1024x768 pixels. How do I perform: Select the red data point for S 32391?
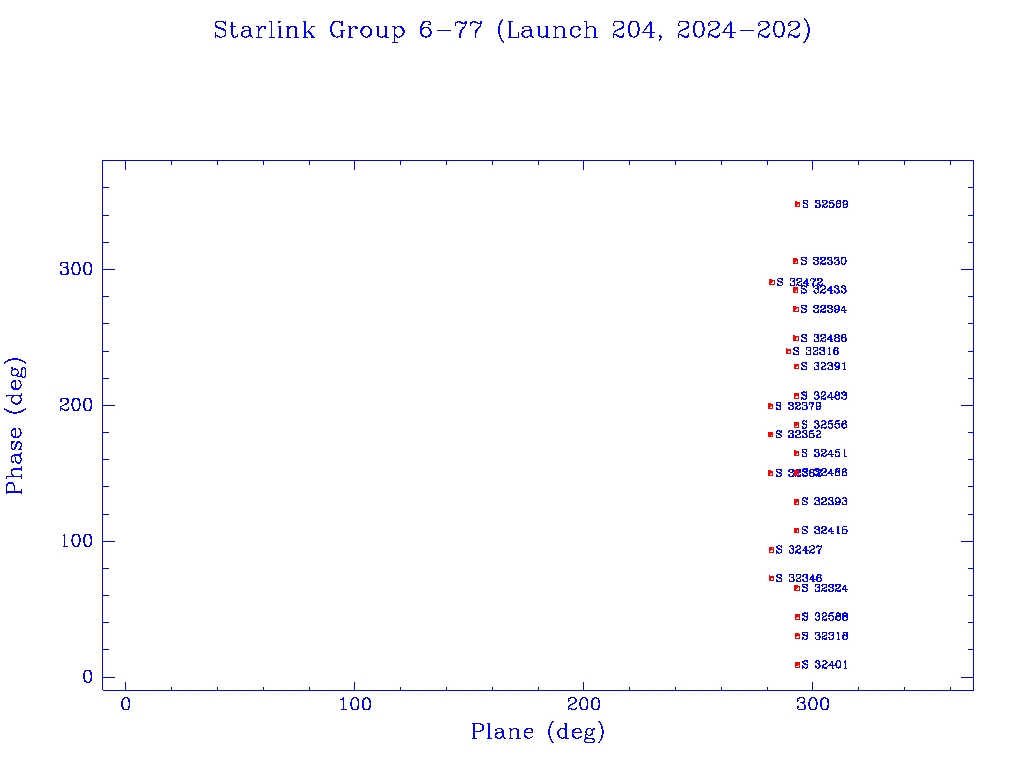tap(796, 366)
